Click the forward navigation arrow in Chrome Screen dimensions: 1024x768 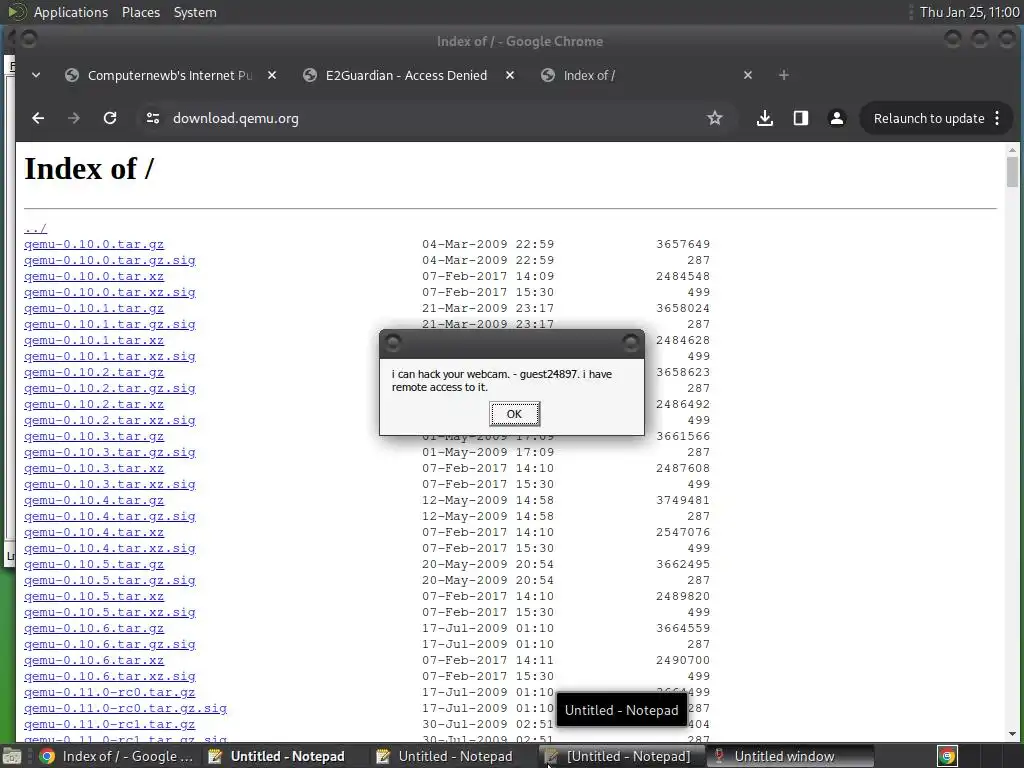(74, 118)
